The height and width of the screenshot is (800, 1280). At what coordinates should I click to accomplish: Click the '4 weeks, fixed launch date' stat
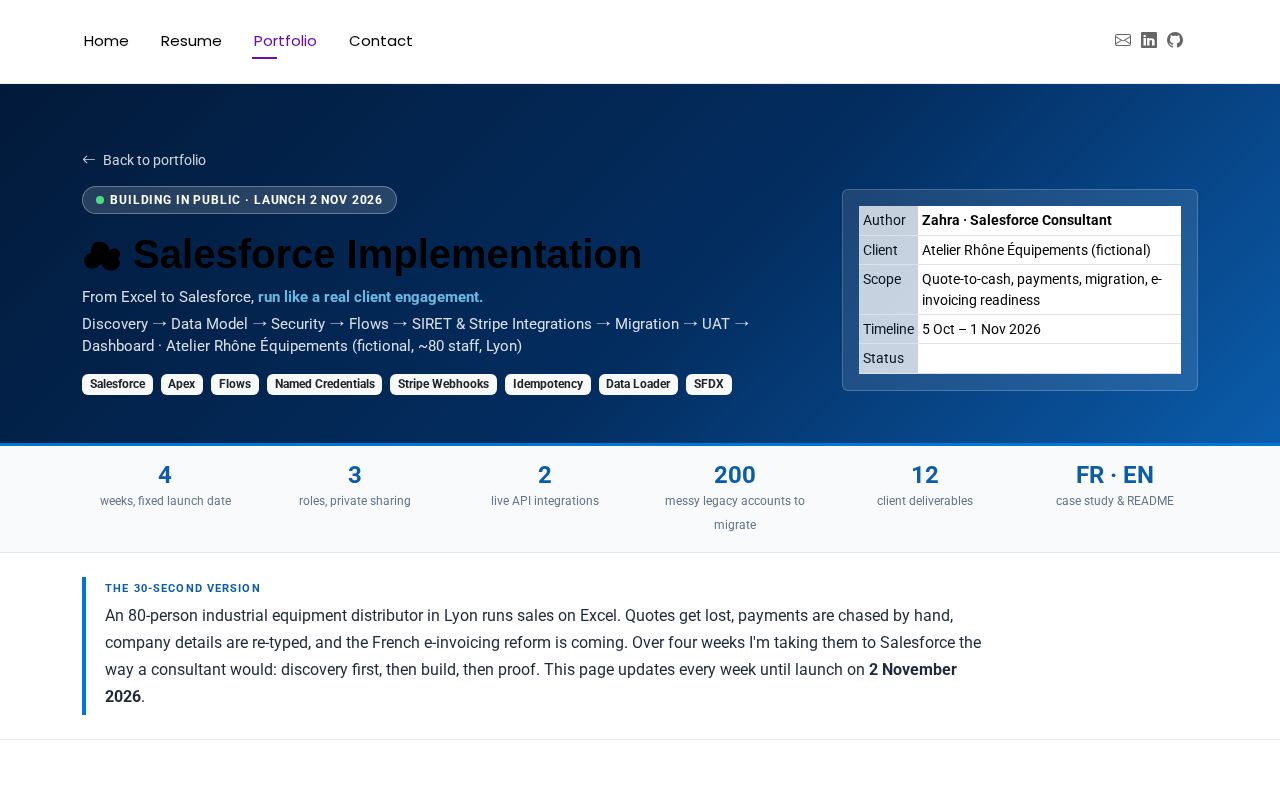click(165, 486)
